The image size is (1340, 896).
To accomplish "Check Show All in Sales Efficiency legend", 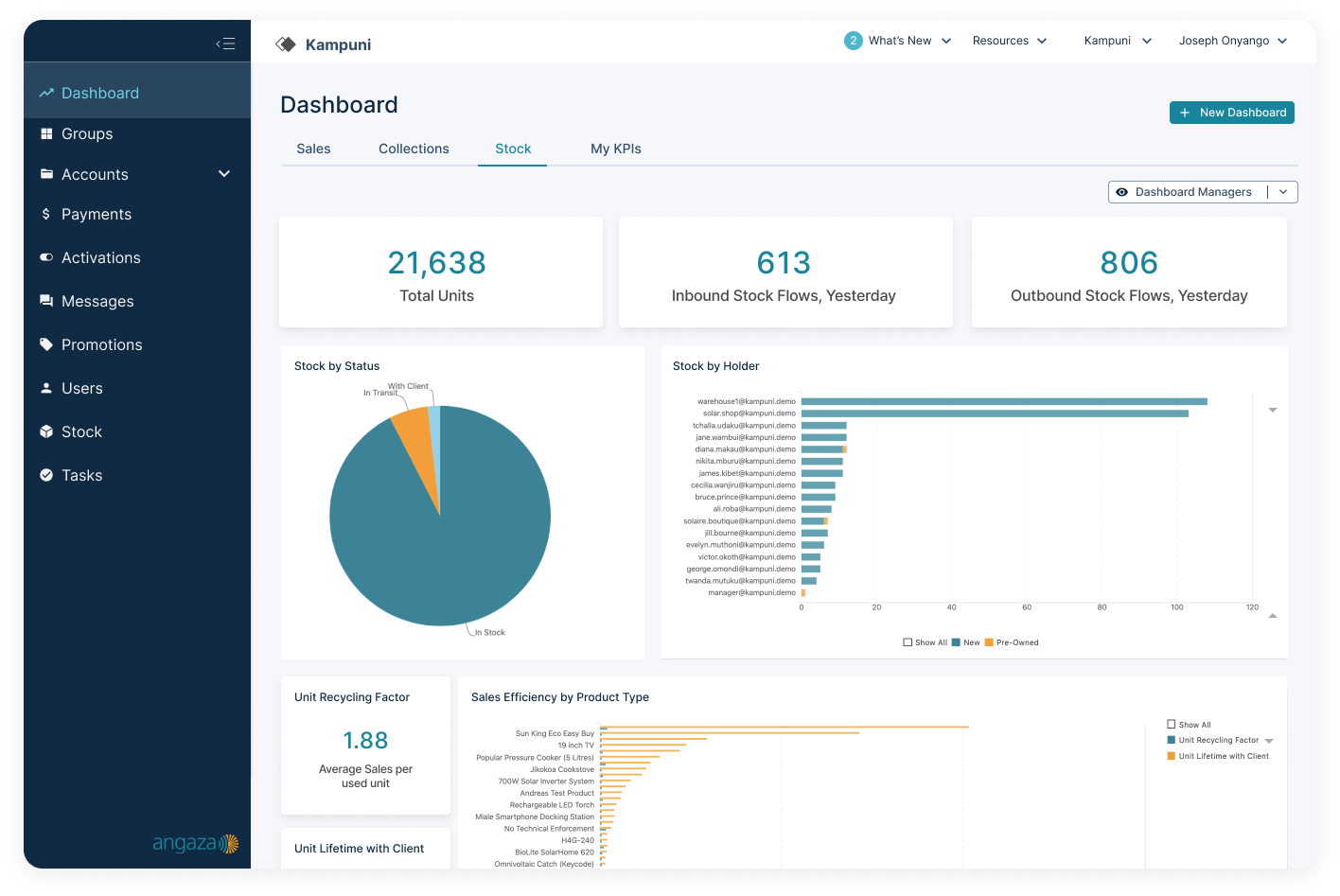I will 1172,725.
